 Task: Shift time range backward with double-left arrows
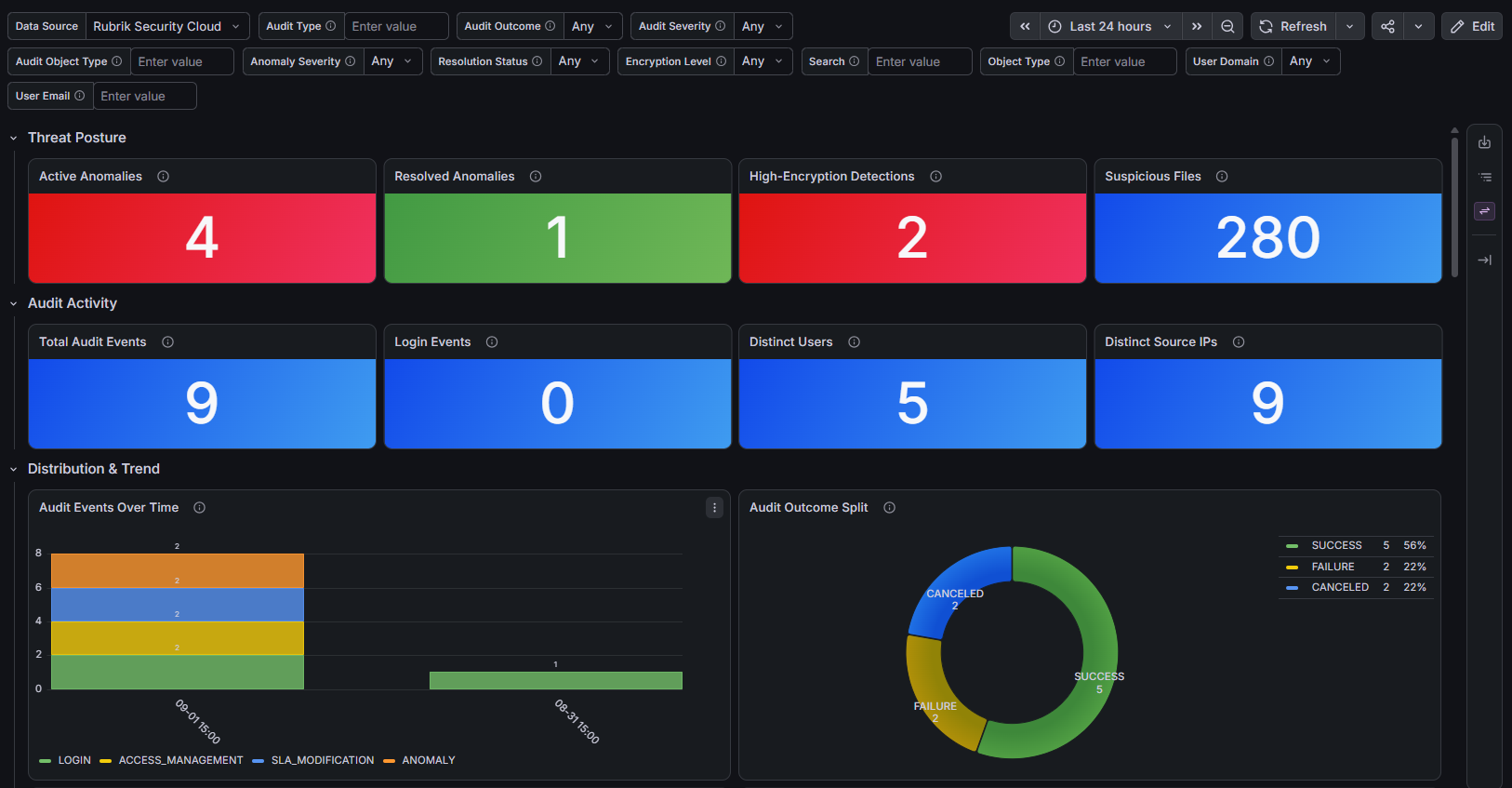click(1025, 26)
